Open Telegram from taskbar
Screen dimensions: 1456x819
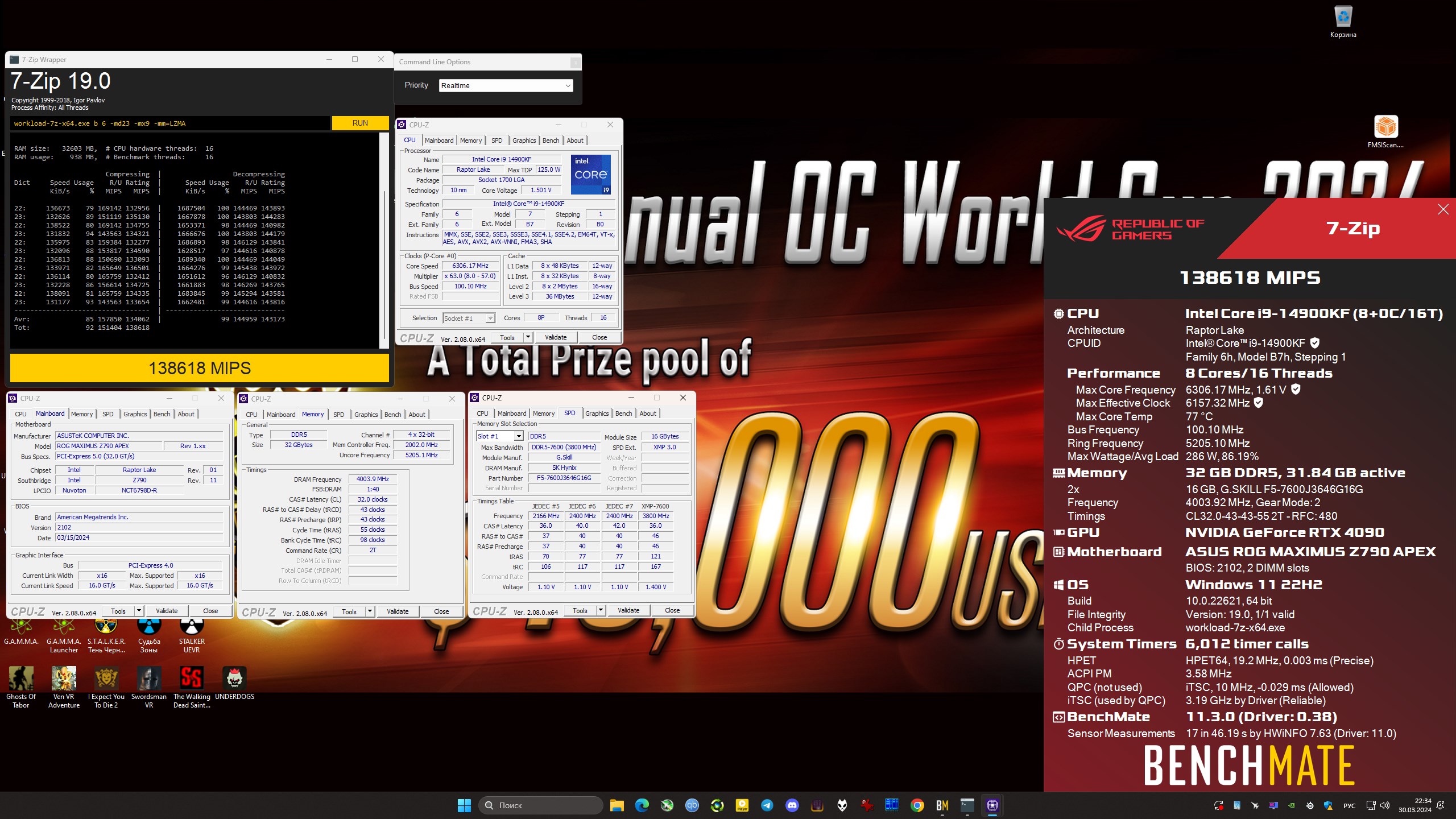tap(767, 805)
